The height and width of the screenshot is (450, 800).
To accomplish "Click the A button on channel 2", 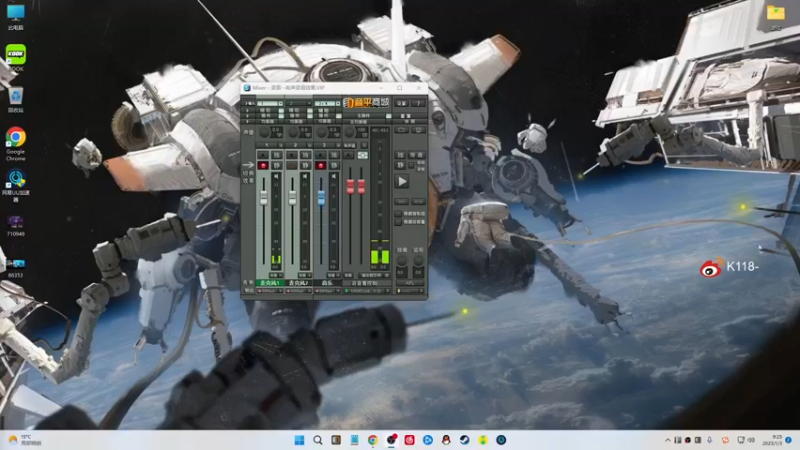I will point(291,155).
